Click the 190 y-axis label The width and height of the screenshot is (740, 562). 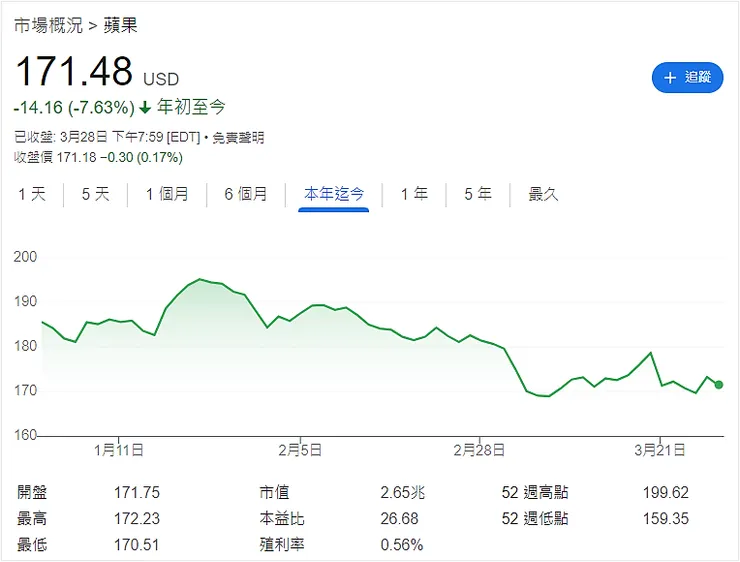pyautogui.click(x=25, y=301)
